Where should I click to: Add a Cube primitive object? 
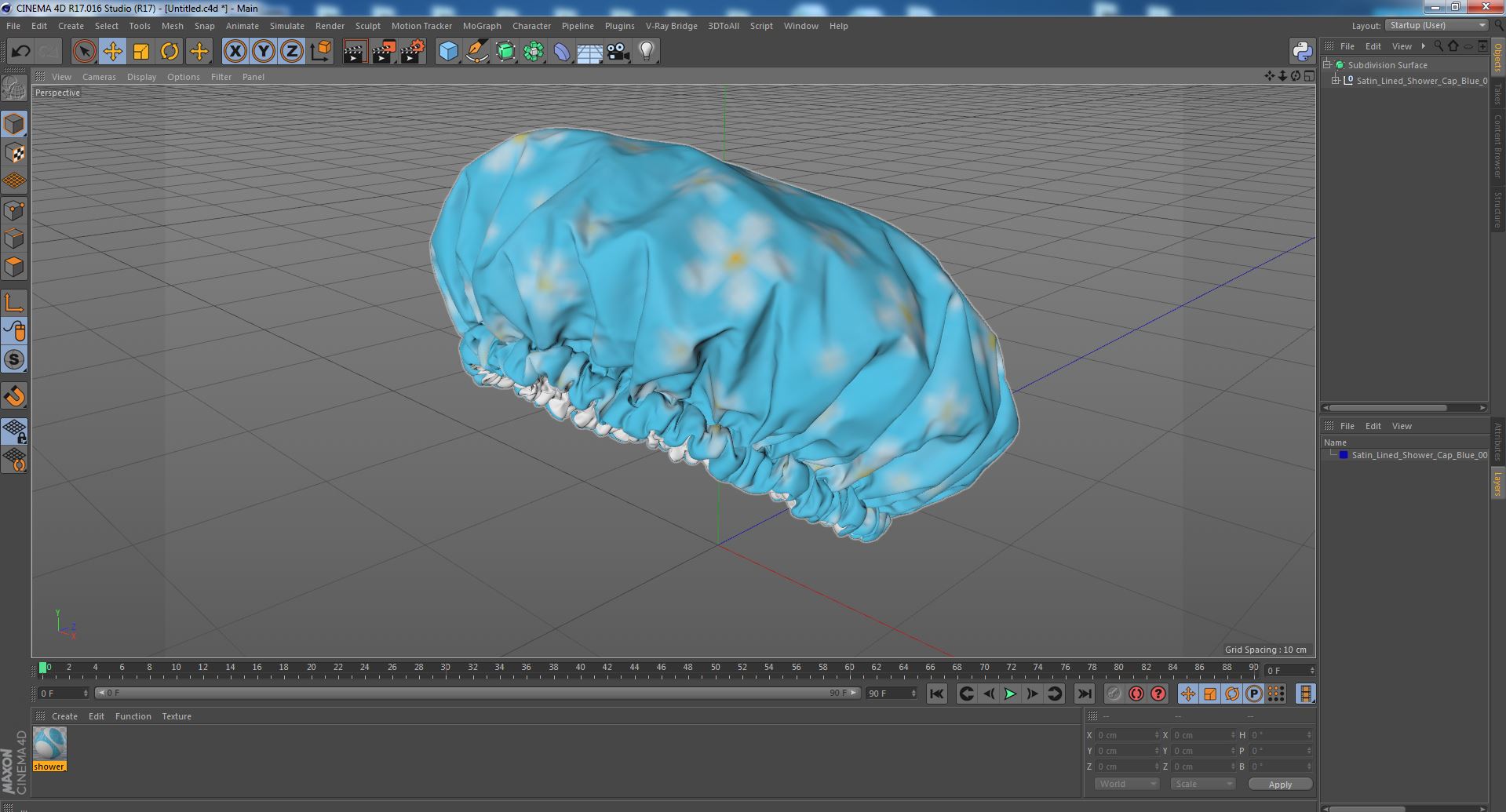pyautogui.click(x=448, y=52)
